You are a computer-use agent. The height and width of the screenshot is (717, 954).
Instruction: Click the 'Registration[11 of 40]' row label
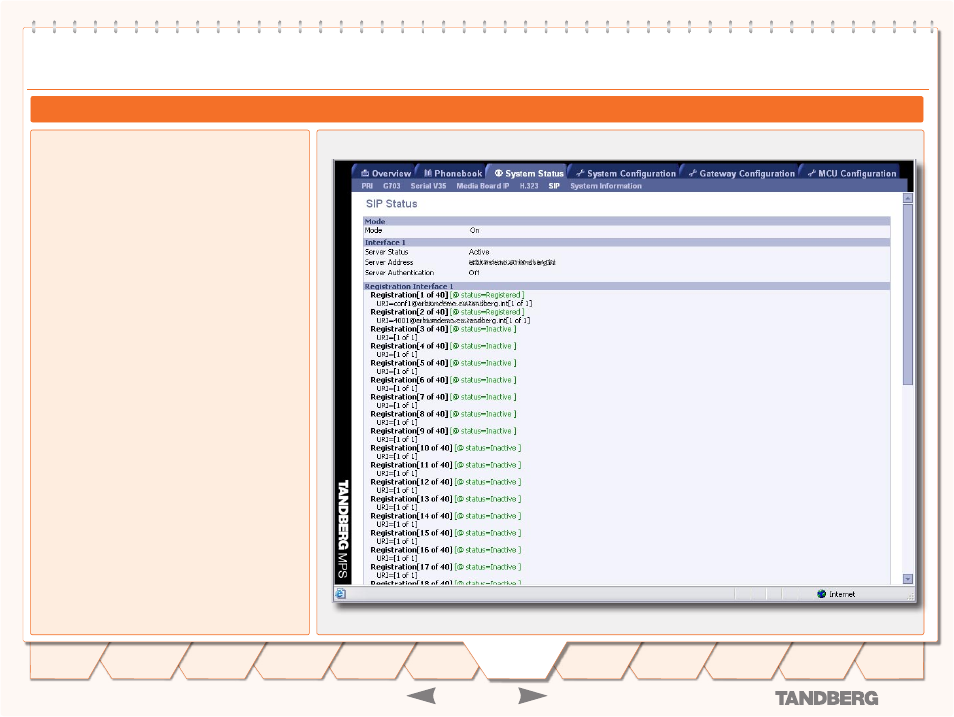411,466
